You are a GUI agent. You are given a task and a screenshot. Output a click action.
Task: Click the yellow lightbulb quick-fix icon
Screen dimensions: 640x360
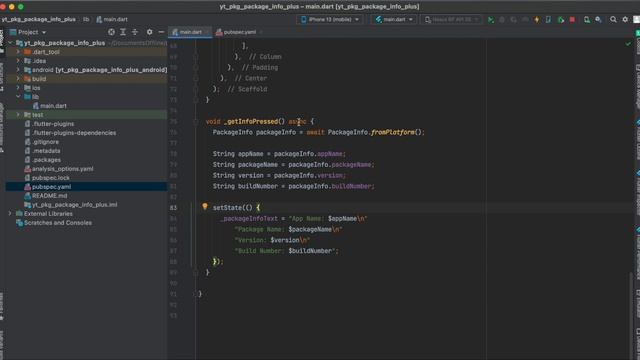[x=205, y=207]
